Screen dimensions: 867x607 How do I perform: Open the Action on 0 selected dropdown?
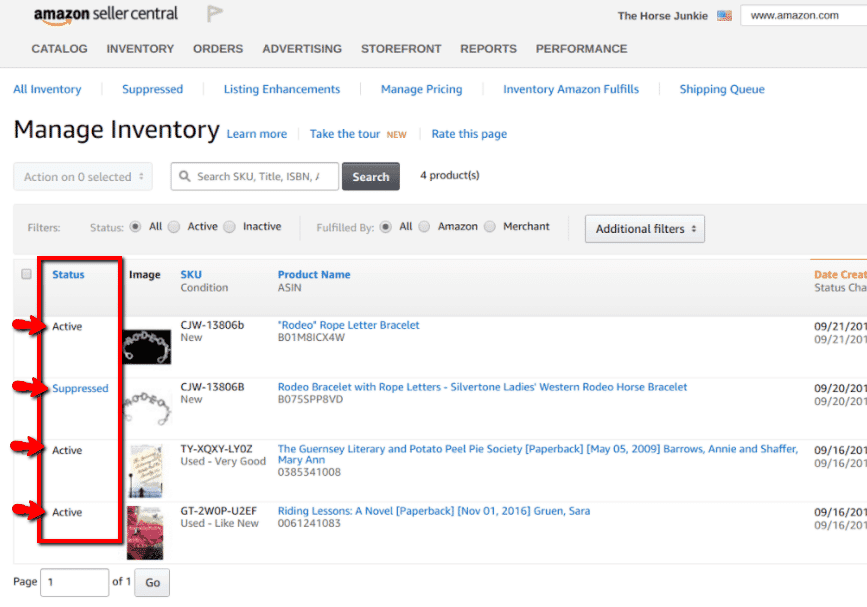[x=82, y=176]
